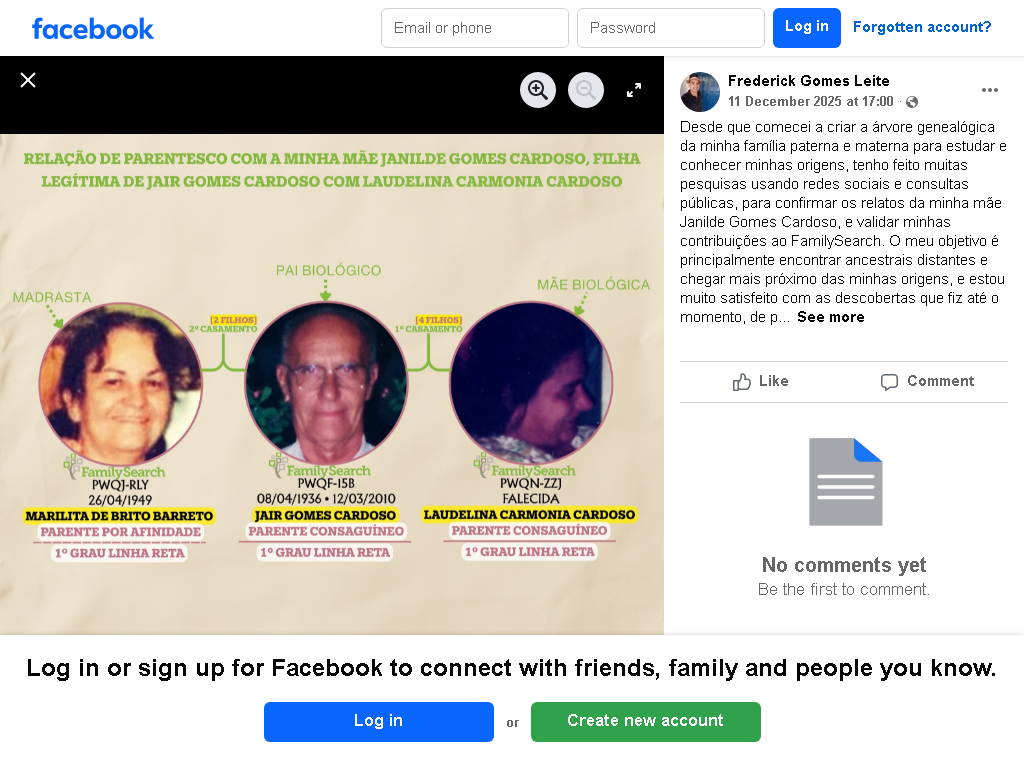1024x768 pixels.
Task: Open the Frederick Gomes Leite profile name link
Action: pyautogui.click(x=808, y=81)
